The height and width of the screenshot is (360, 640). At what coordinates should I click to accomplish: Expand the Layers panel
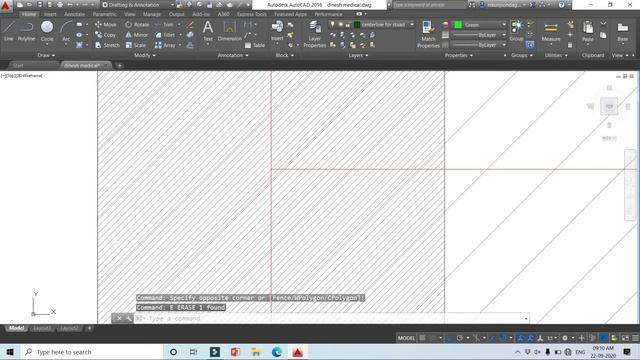coord(358,55)
